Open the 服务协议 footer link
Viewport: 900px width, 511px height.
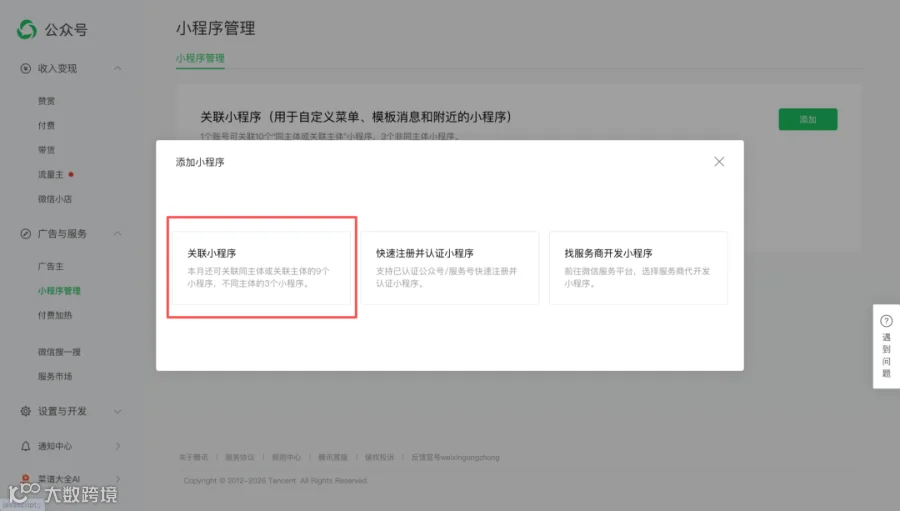(x=240, y=458)
